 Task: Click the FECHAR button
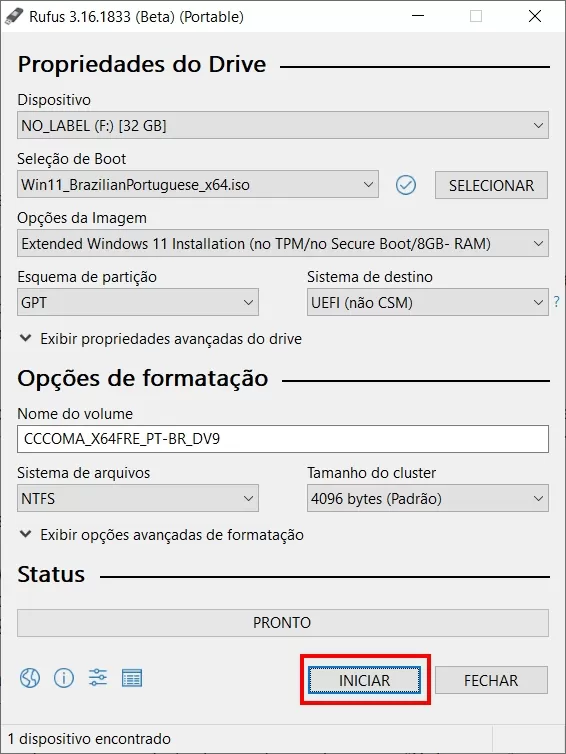pos(491,680)
